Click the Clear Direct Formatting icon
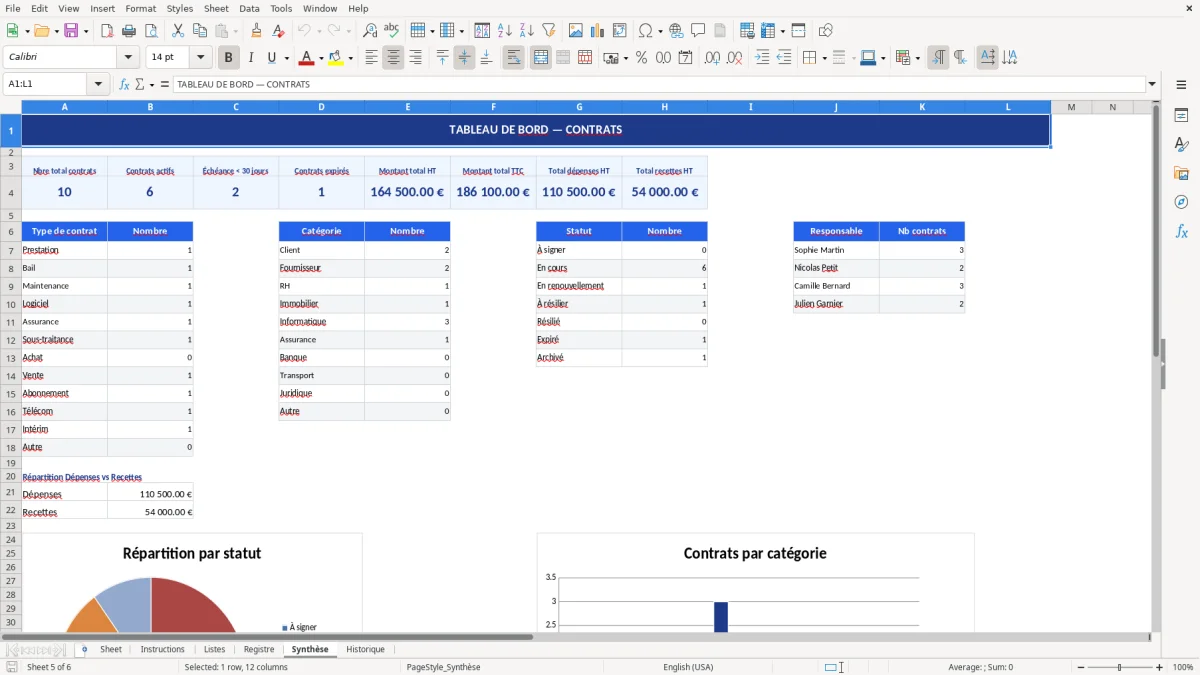 (x=278, y=31)
